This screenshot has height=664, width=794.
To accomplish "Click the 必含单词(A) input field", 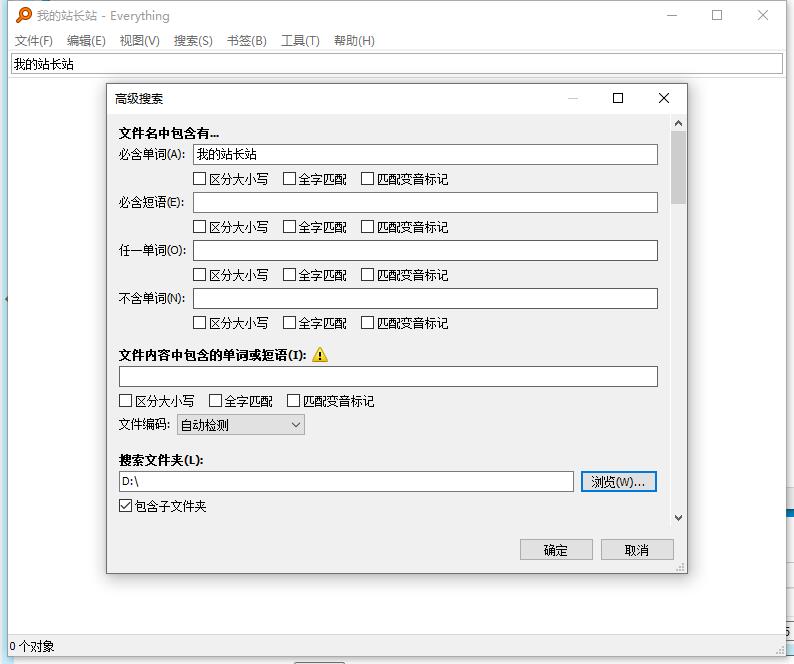I will pos(425,154).
